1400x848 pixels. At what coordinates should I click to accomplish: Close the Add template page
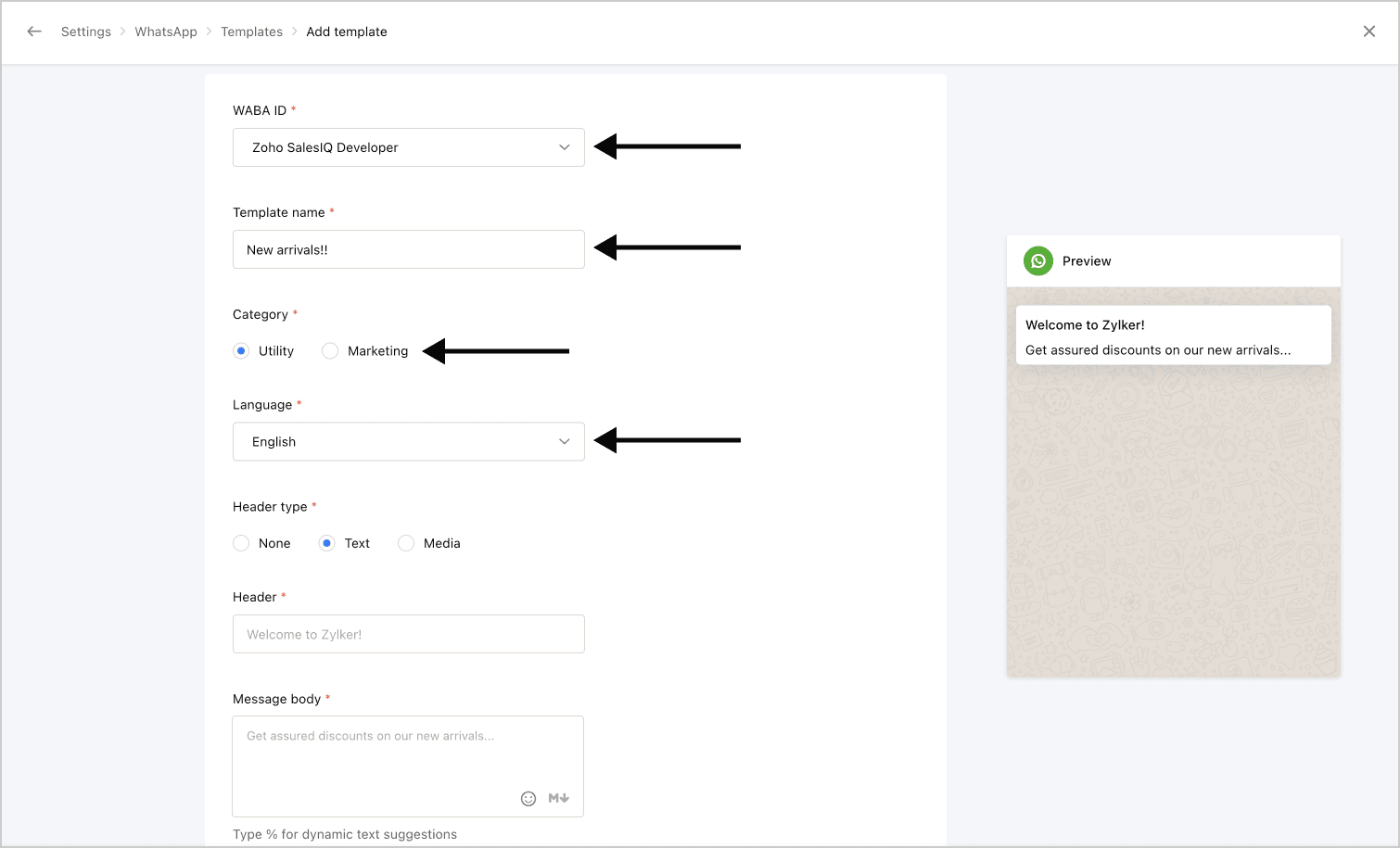[1369, 32]
